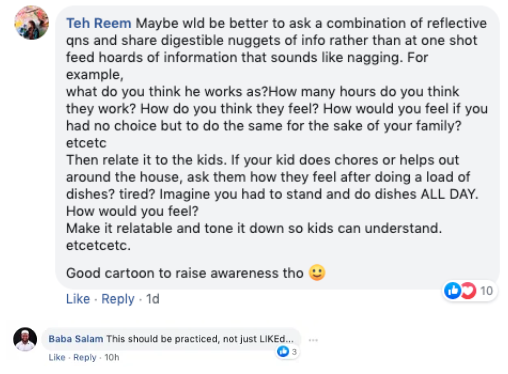This screenshot has width=508, height=374.
Task: Click the Teh Reem name link
Action: 99,23
